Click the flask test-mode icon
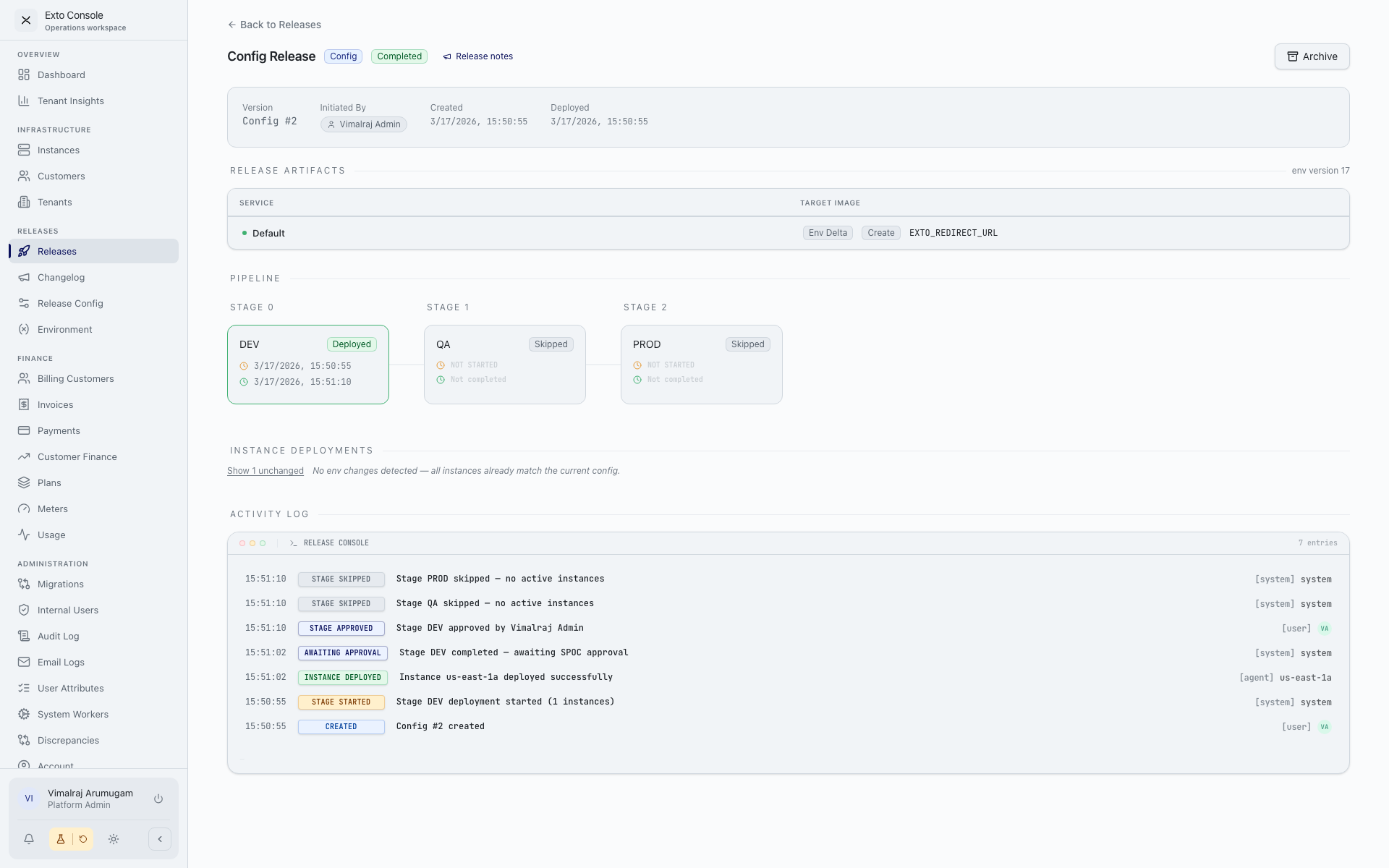The image size is (1389, 868). pyautogui.click(x=61, y=839)
